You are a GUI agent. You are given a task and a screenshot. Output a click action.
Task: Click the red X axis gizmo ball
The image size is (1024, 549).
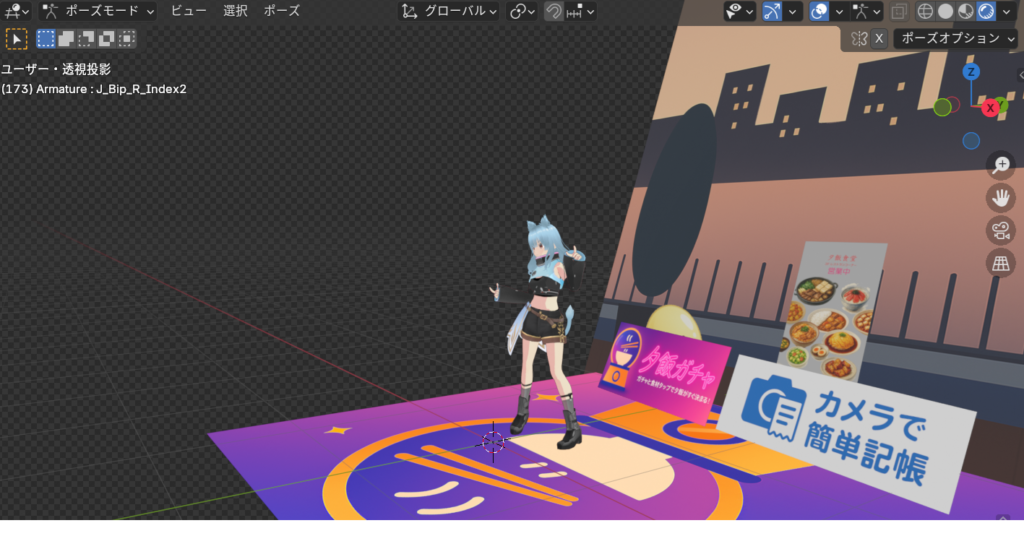[991, 108]
